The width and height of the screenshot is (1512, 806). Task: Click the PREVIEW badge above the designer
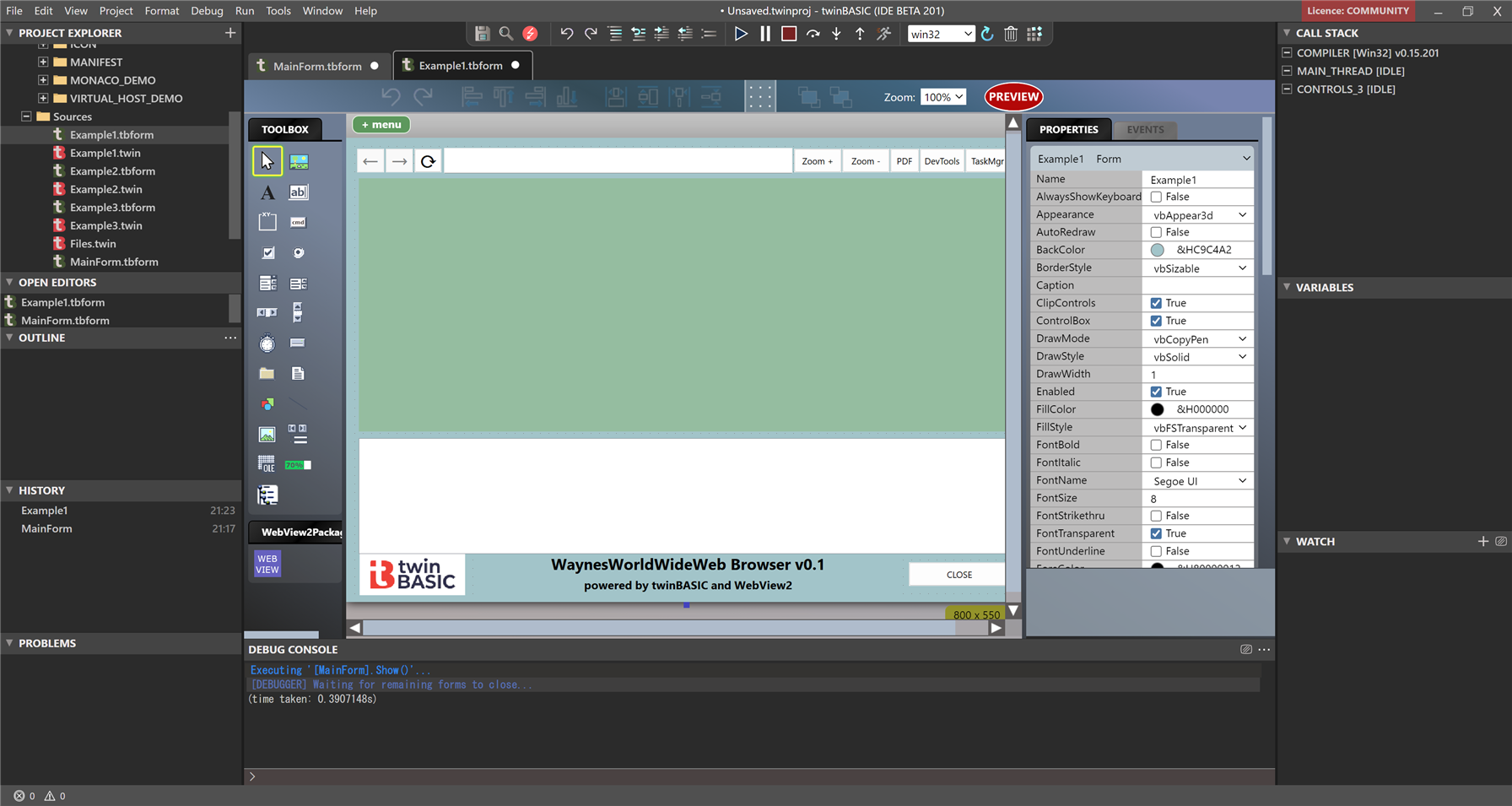pyautogui.click(x=1013, y=96)
